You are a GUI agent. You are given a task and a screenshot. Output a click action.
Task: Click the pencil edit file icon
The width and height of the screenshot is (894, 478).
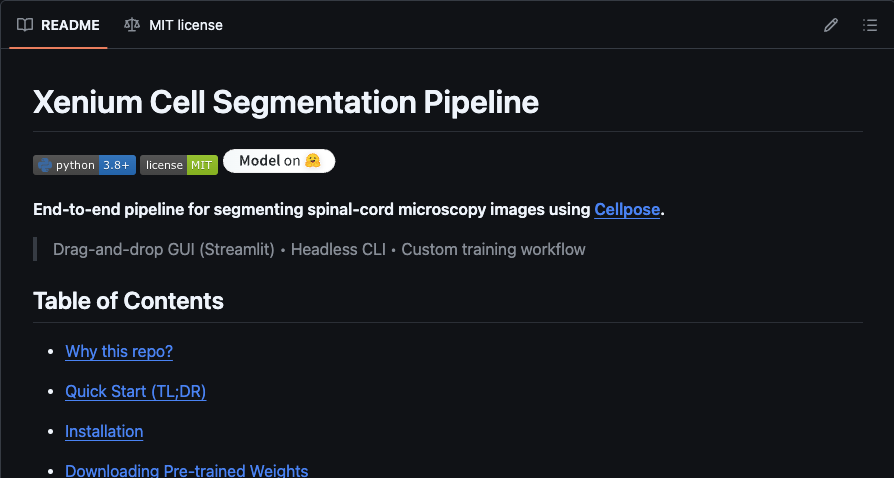click(831, 25)
